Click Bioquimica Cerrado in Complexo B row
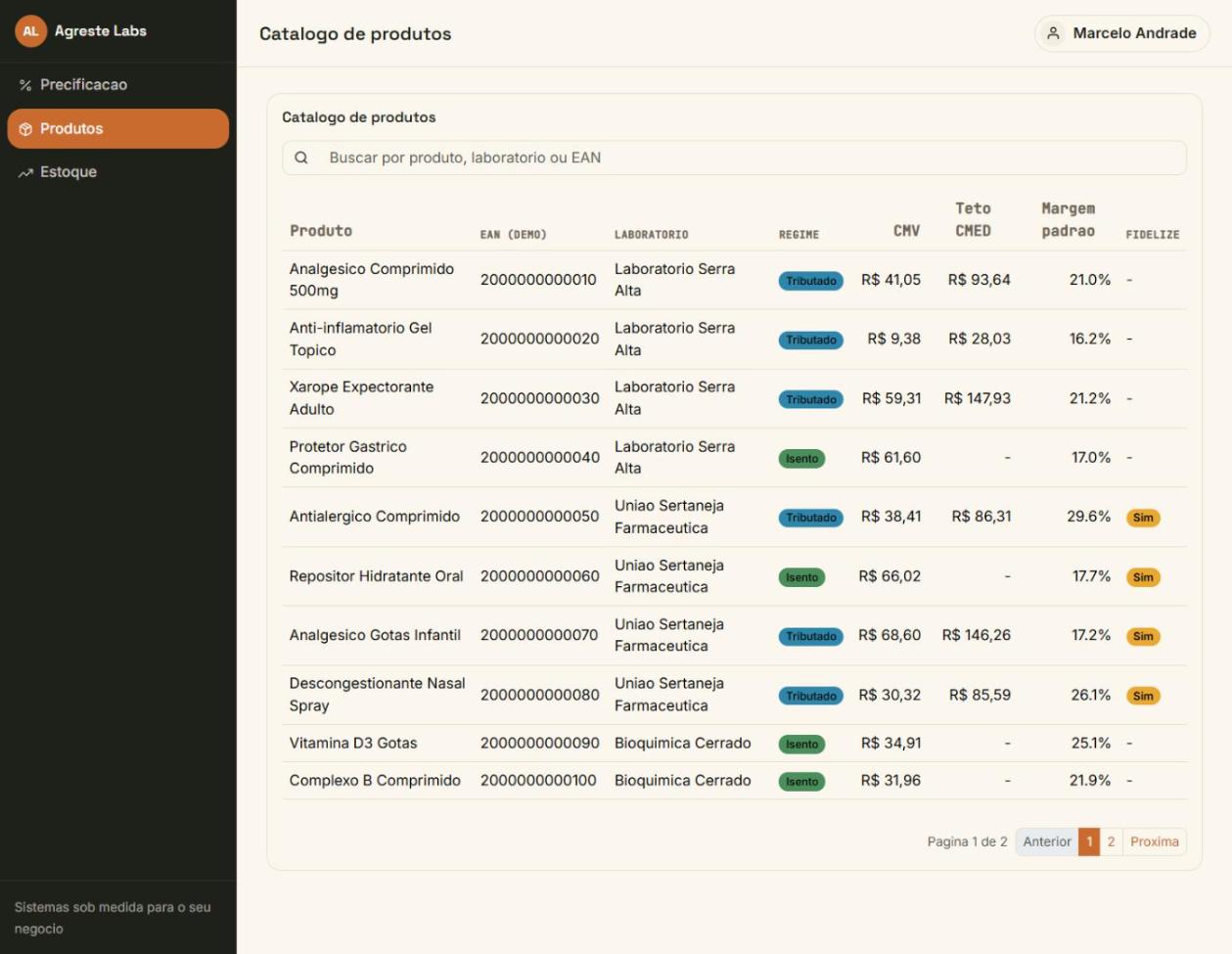 click(683, 781)
